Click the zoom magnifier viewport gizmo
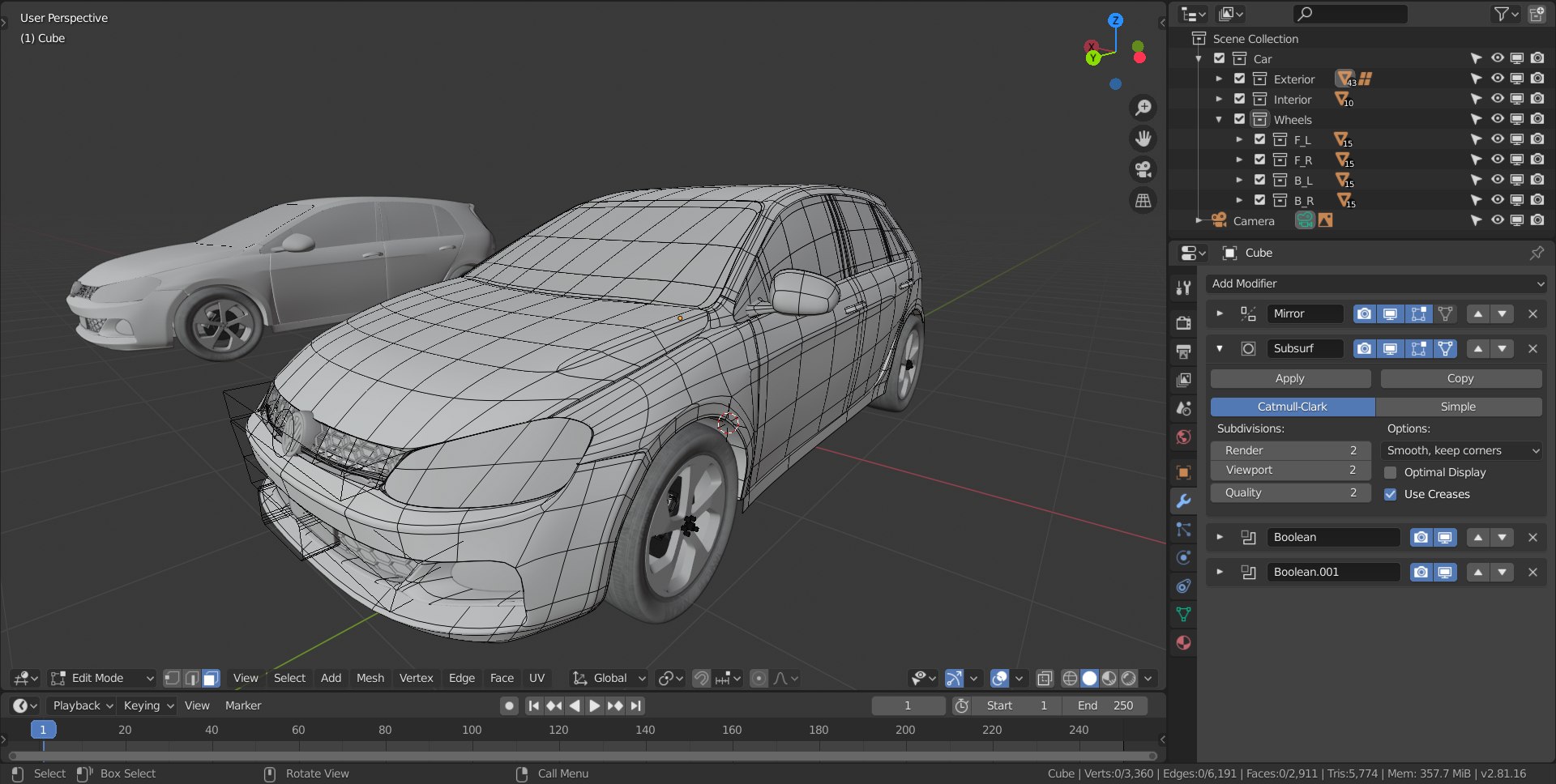Image resolution: width=1556 pixels, height=784 pixels. tap(1143, 108)
